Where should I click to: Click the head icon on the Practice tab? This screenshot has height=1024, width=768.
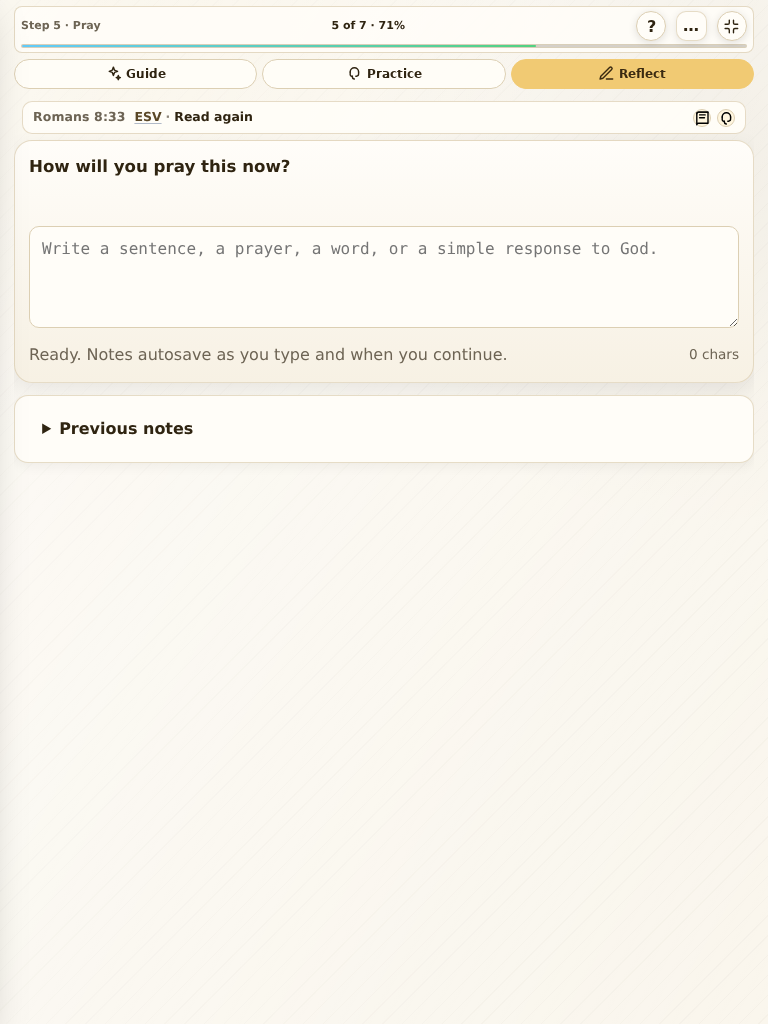355,73
